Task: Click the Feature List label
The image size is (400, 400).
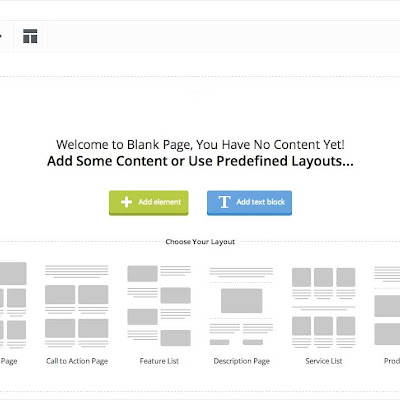Action: coord(159,361)
